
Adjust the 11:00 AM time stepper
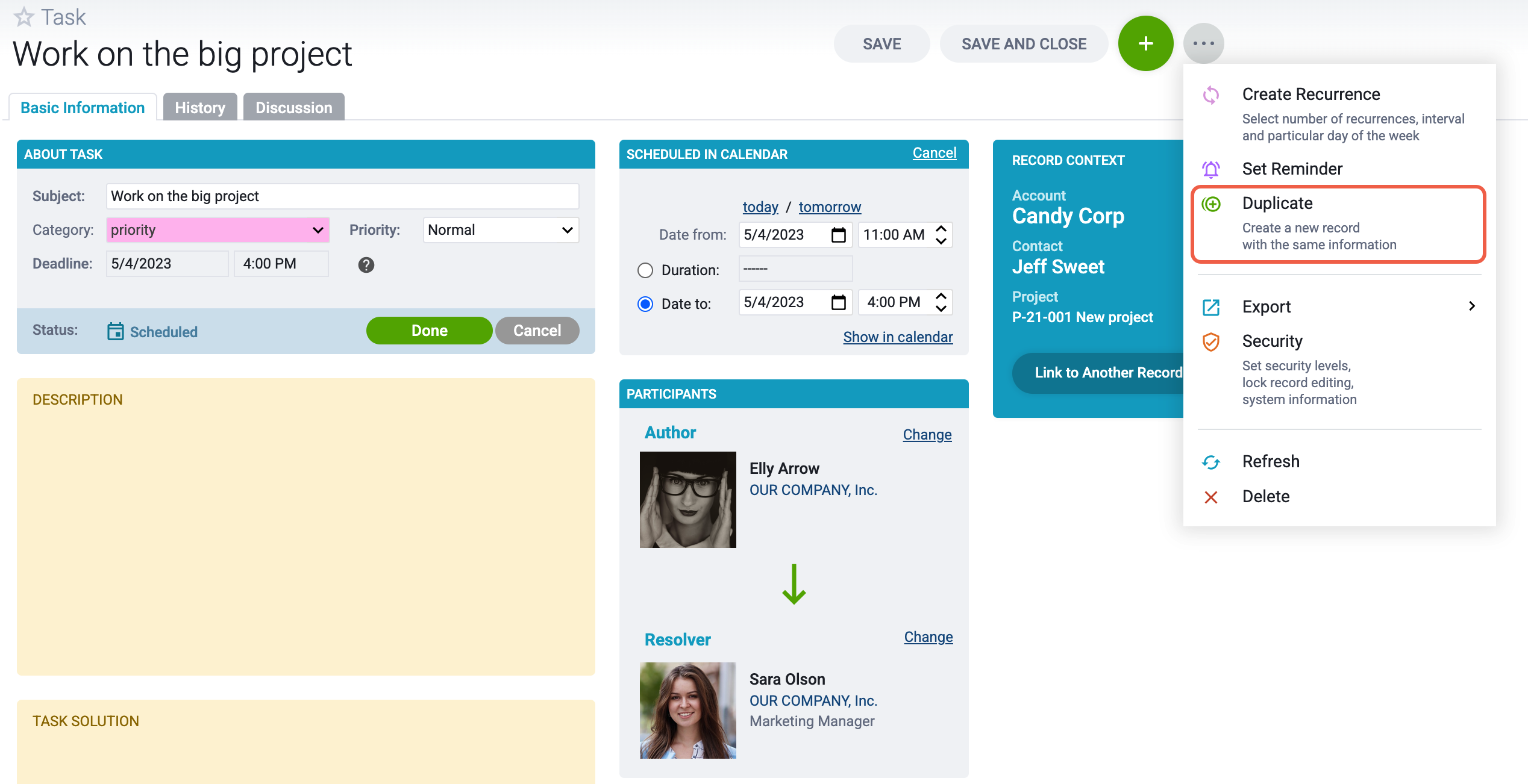[941, 235]
